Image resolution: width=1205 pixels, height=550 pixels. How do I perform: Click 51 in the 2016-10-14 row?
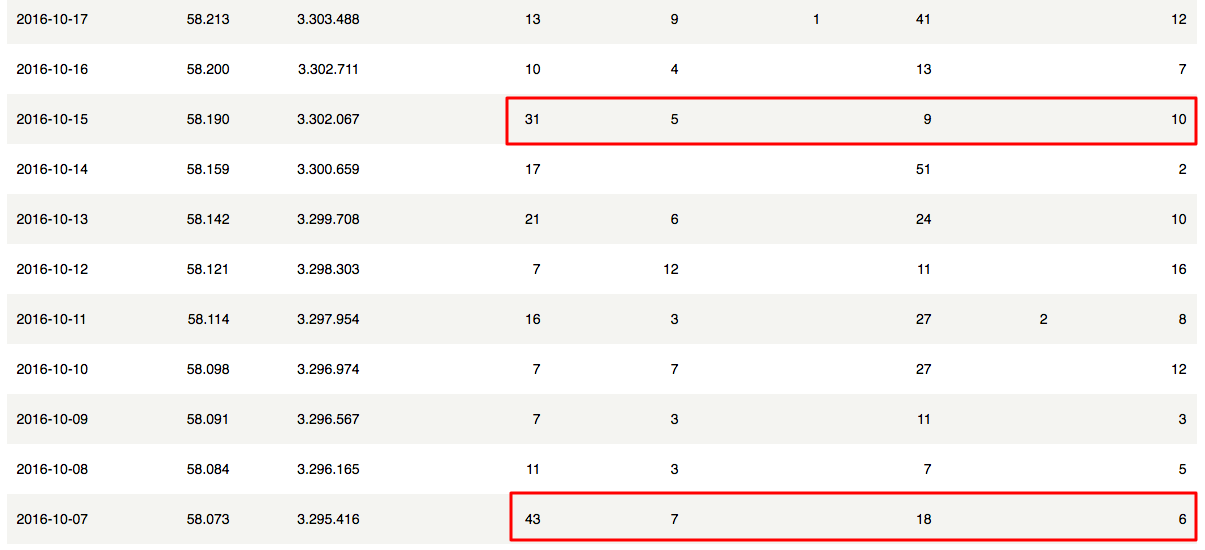click(923, 169)
